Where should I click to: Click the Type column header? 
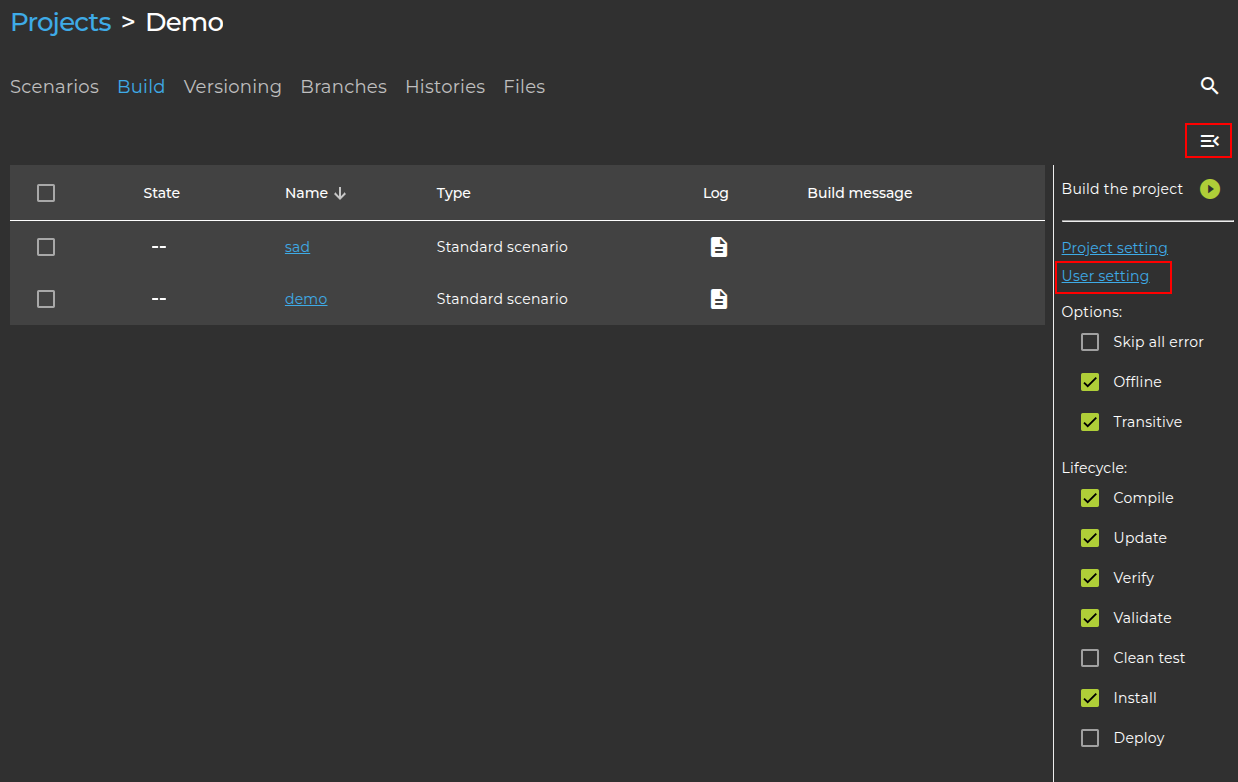coord(453,193)
